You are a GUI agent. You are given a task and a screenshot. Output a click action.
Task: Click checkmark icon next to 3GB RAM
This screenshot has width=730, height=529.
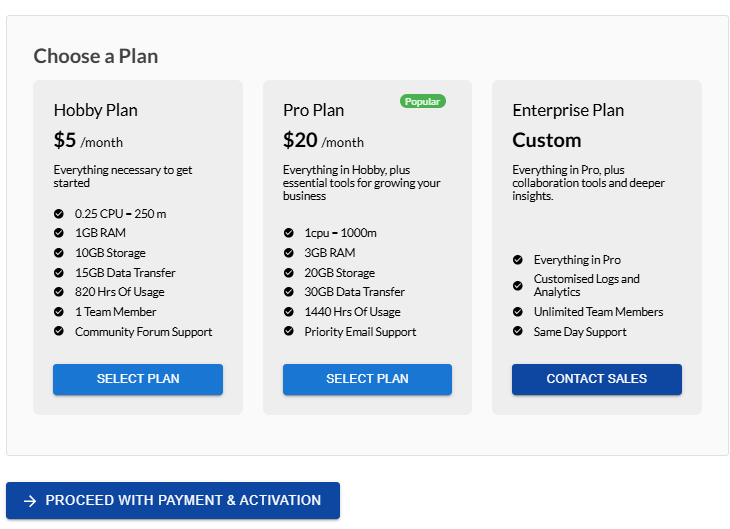click(289, 253)
